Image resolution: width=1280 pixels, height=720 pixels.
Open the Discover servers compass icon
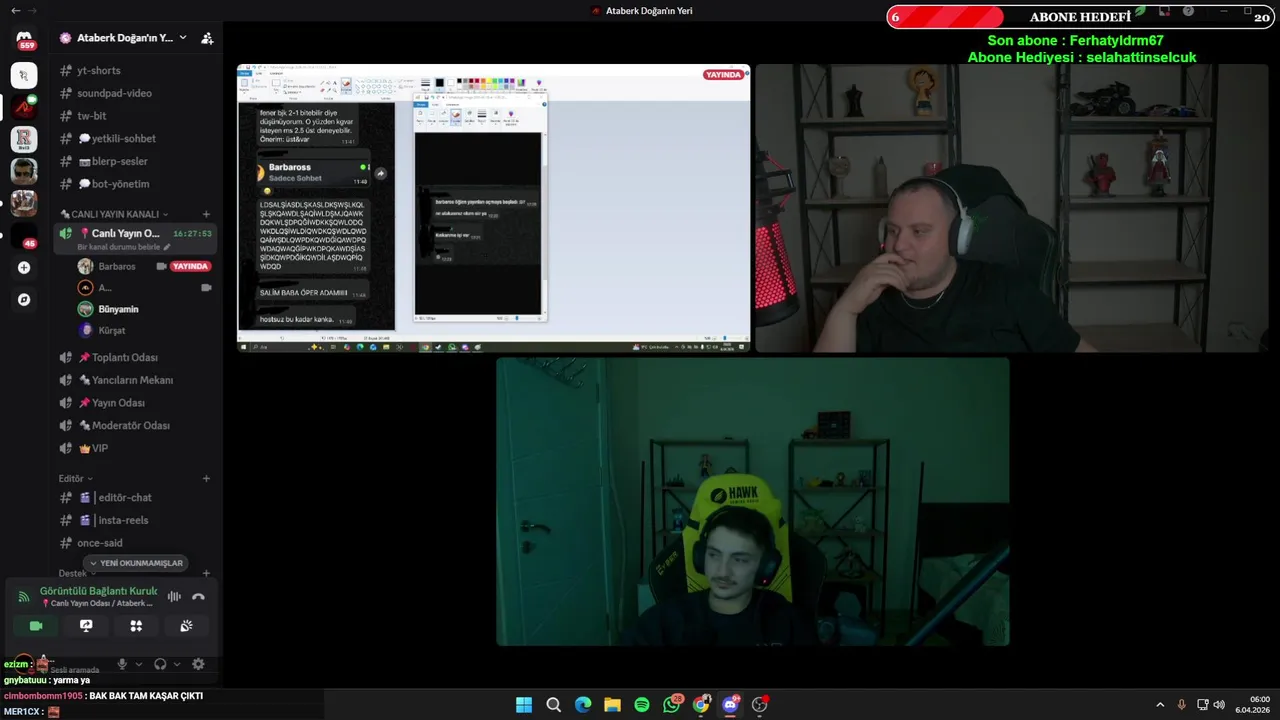pos(24,299)
